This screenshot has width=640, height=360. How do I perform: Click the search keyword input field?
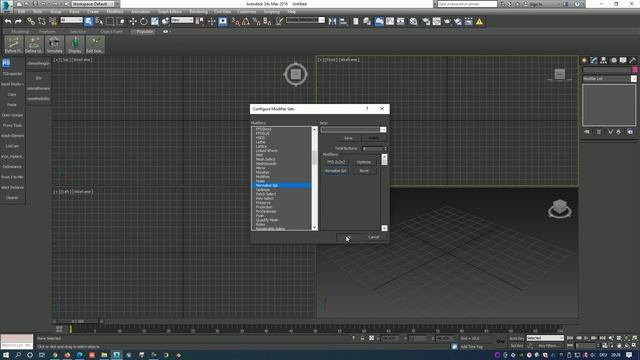pyautogui.click(x=467, y=4)
